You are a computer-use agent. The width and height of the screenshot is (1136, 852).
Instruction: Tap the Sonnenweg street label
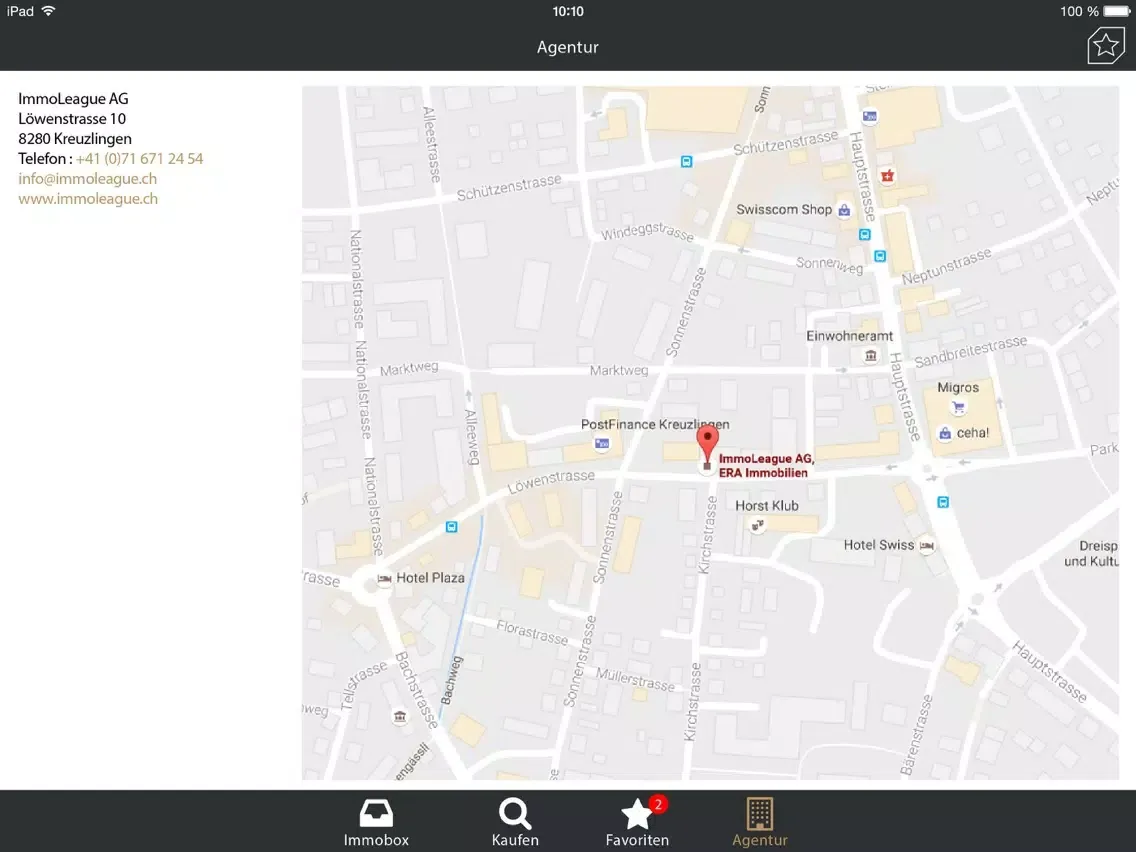point(830,265)
